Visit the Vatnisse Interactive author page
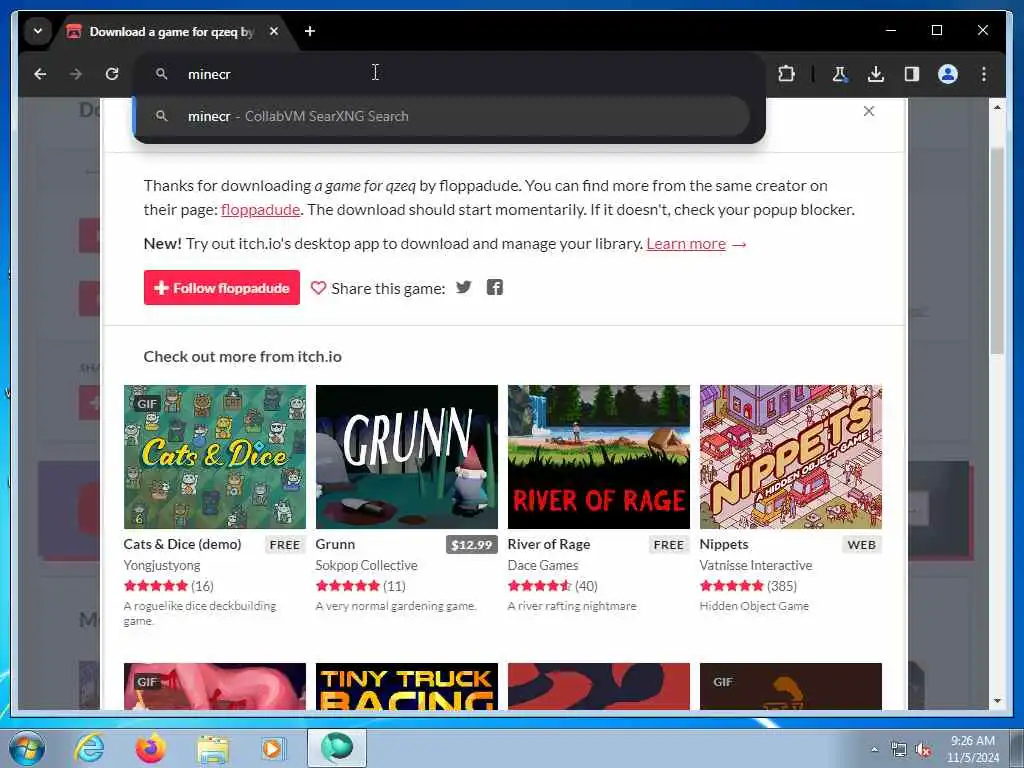This screenshot has height=768, width=1024. point(756,565)
